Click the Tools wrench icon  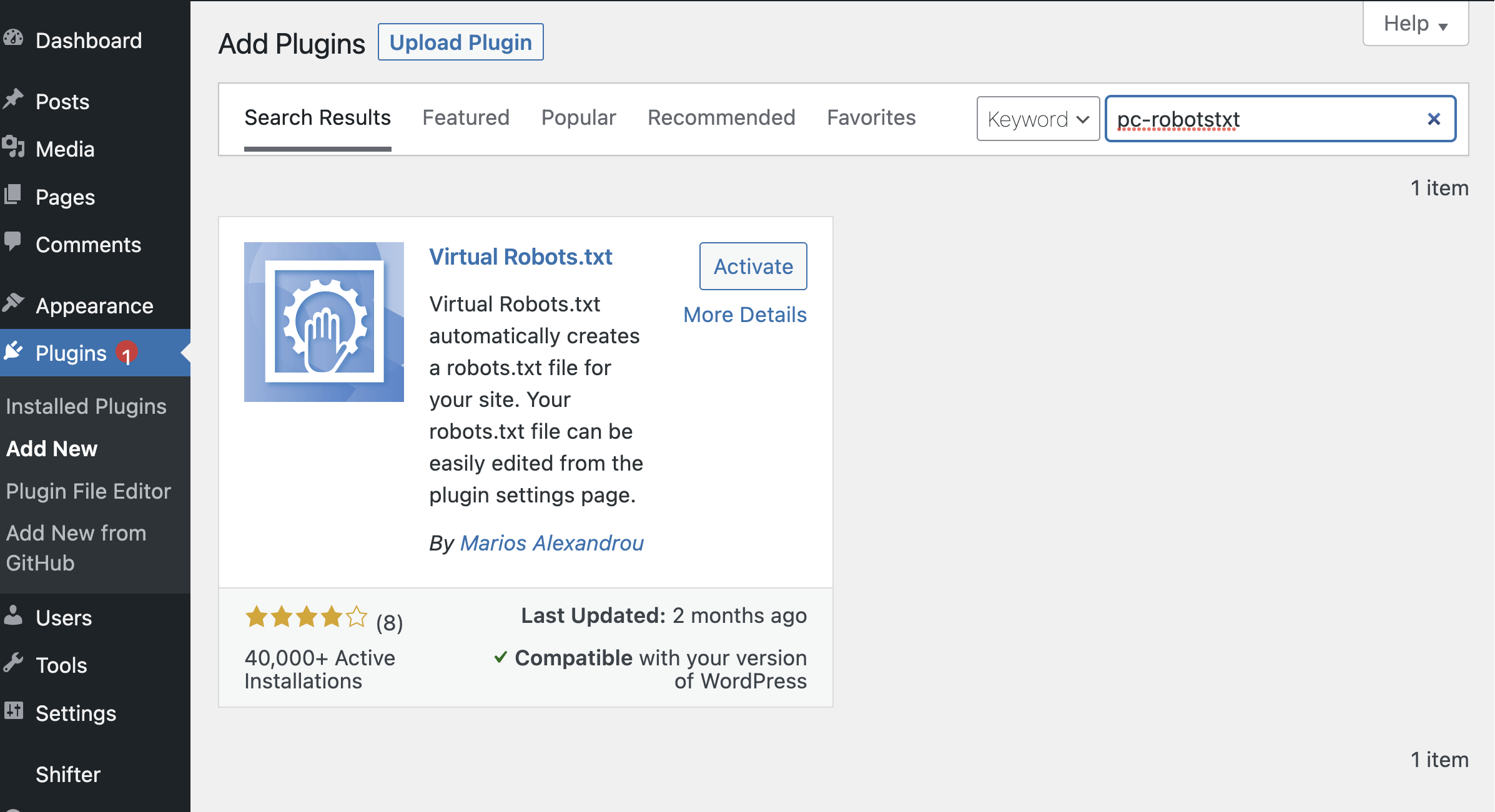click(x=12, y=663)
